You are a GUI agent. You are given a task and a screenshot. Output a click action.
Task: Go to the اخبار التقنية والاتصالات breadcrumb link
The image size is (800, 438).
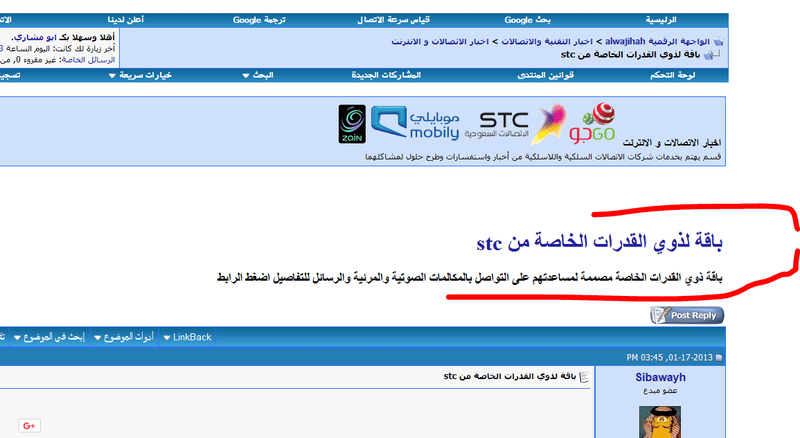point(546,41)
